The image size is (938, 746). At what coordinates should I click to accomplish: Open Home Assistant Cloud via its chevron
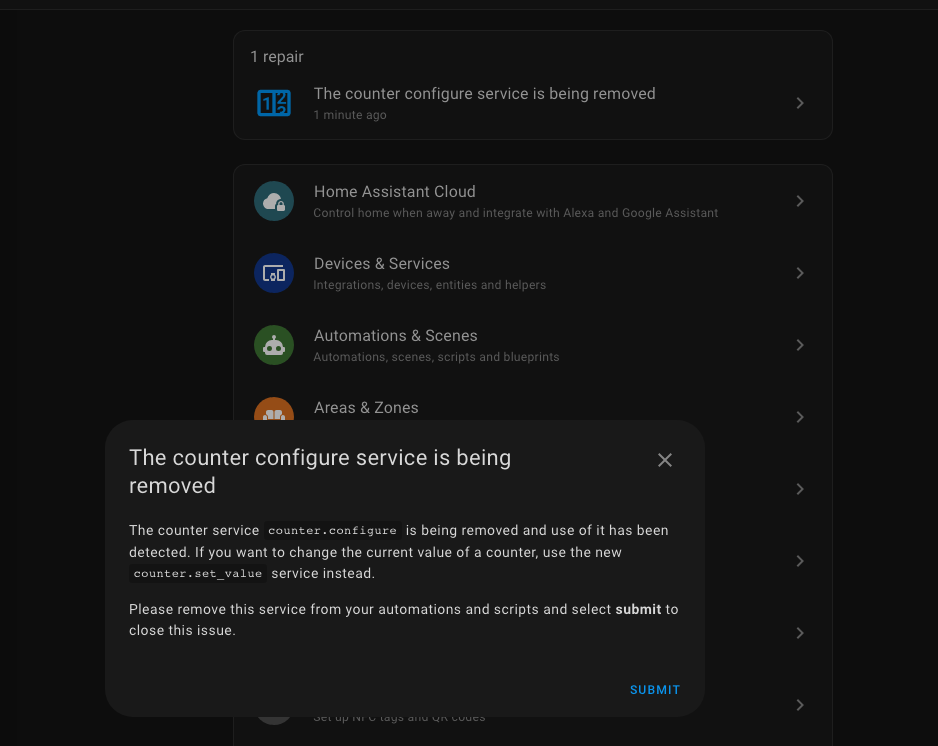click(x=799, y=201)
